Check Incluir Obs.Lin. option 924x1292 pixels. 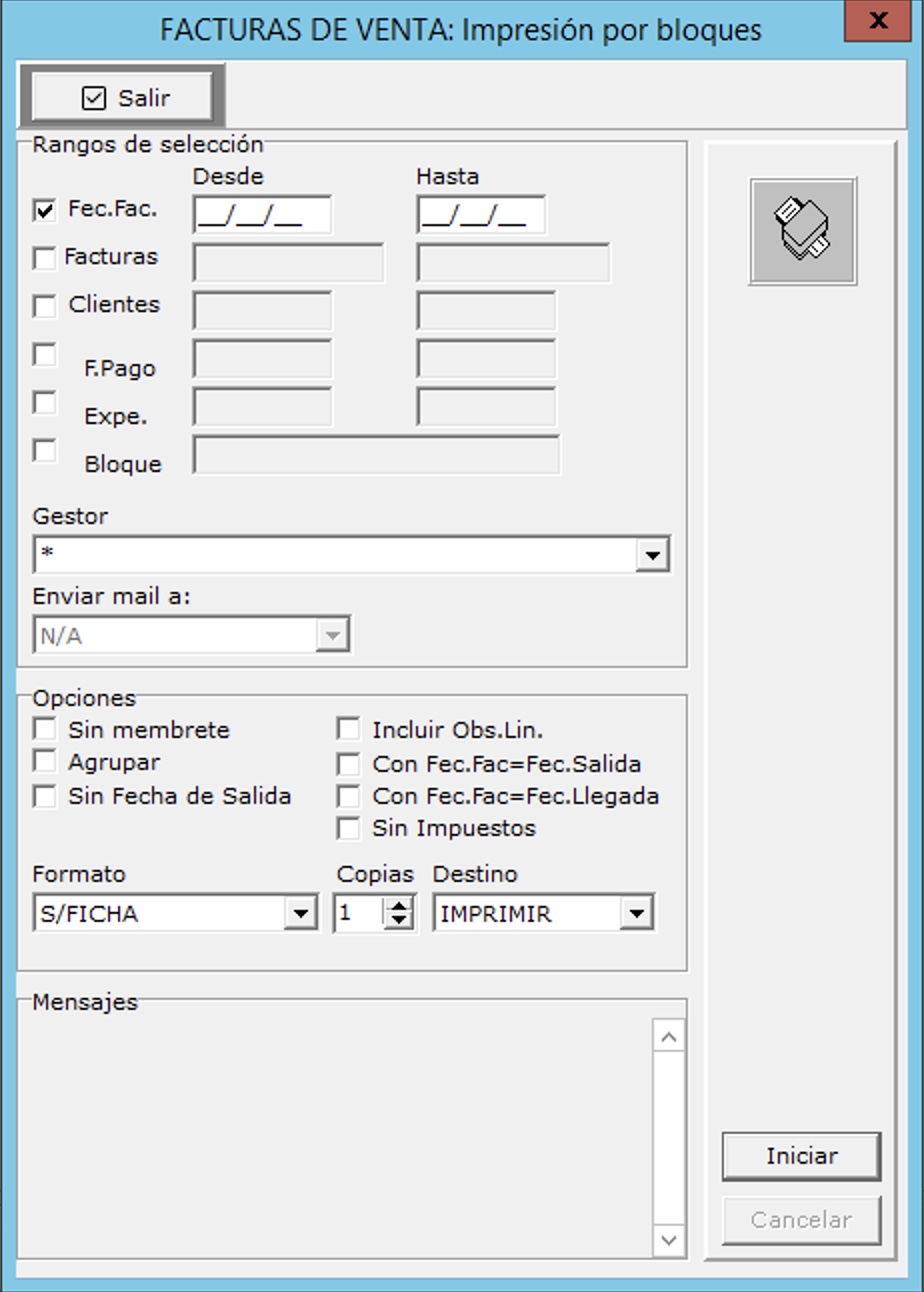(x=348, y=729)
